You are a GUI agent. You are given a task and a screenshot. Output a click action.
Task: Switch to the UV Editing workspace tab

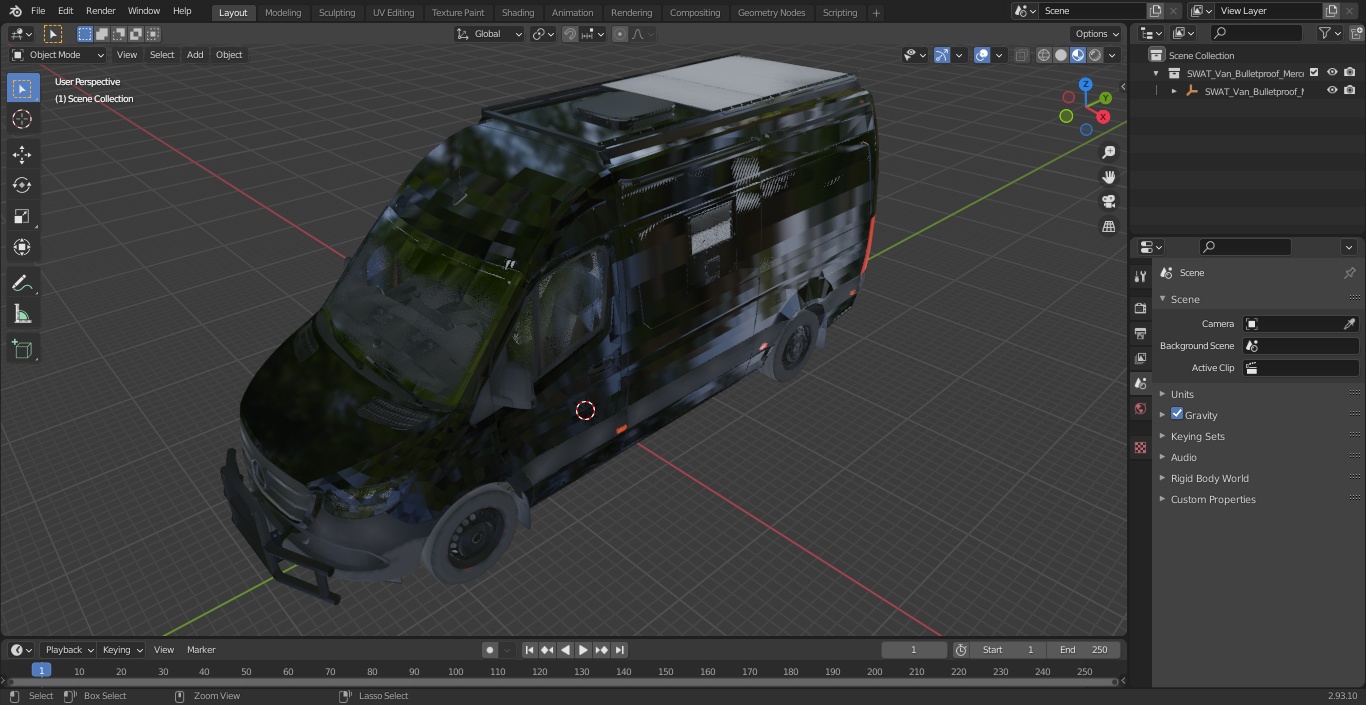[x=393, y=13]
